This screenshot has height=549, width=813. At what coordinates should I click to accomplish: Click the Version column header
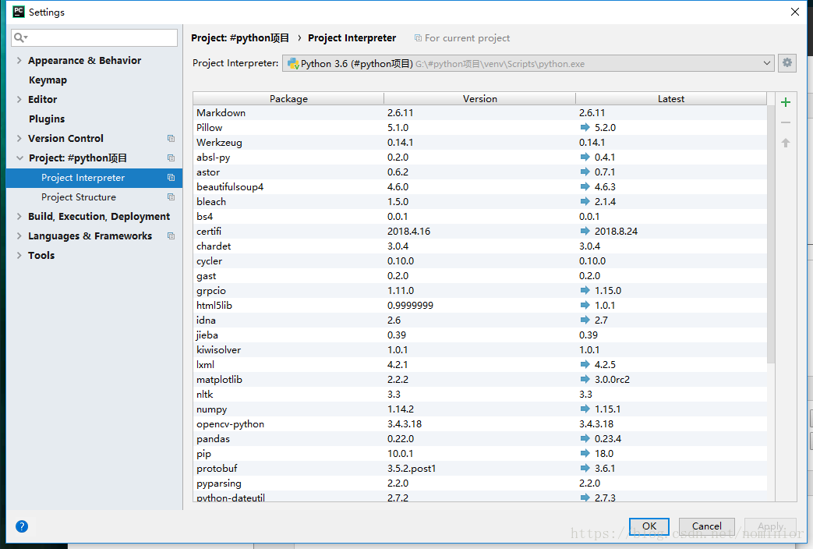480,98
